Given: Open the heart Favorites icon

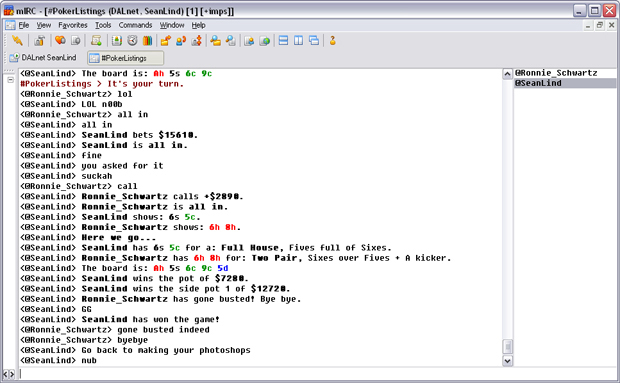Looking at the screenshot, I should pyautogui.click(x=60, y=40).
